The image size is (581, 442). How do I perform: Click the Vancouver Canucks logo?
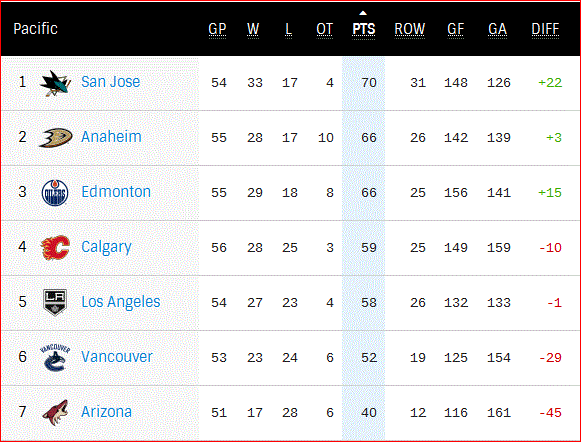point(55,357)
